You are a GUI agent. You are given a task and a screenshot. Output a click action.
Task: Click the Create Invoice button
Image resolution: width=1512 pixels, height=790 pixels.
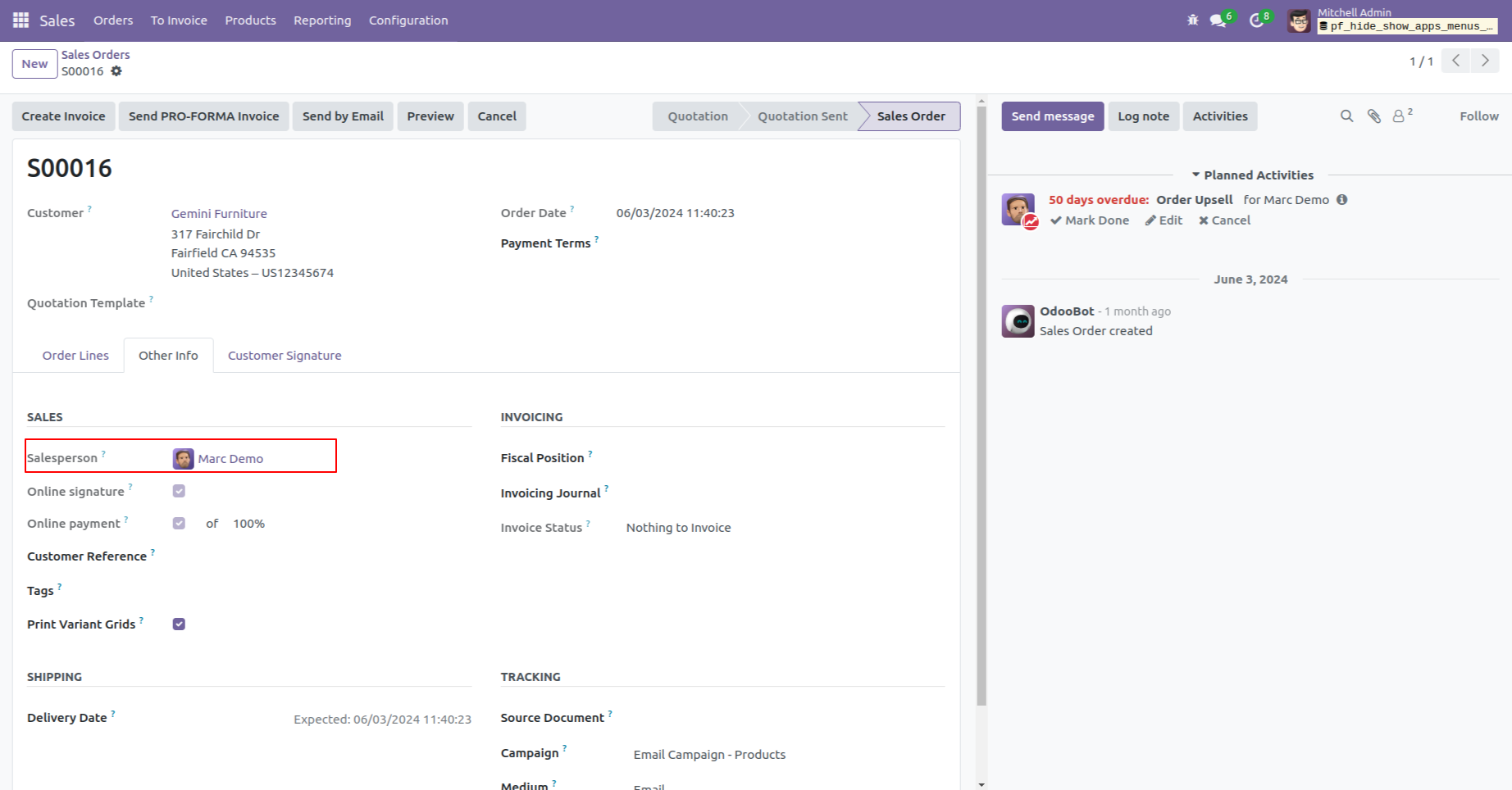(x=63, y=116)
